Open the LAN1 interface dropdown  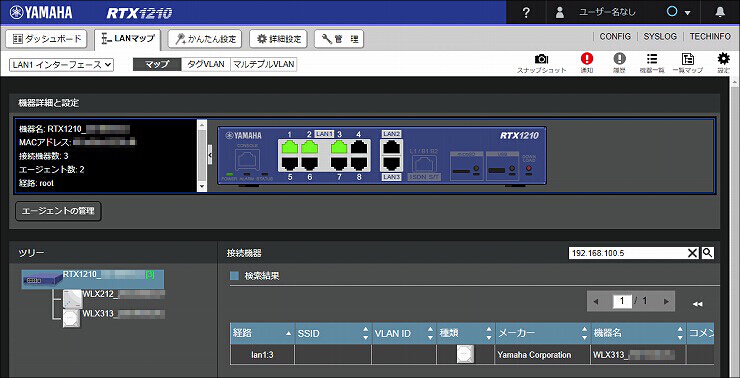tap(61, 65)
